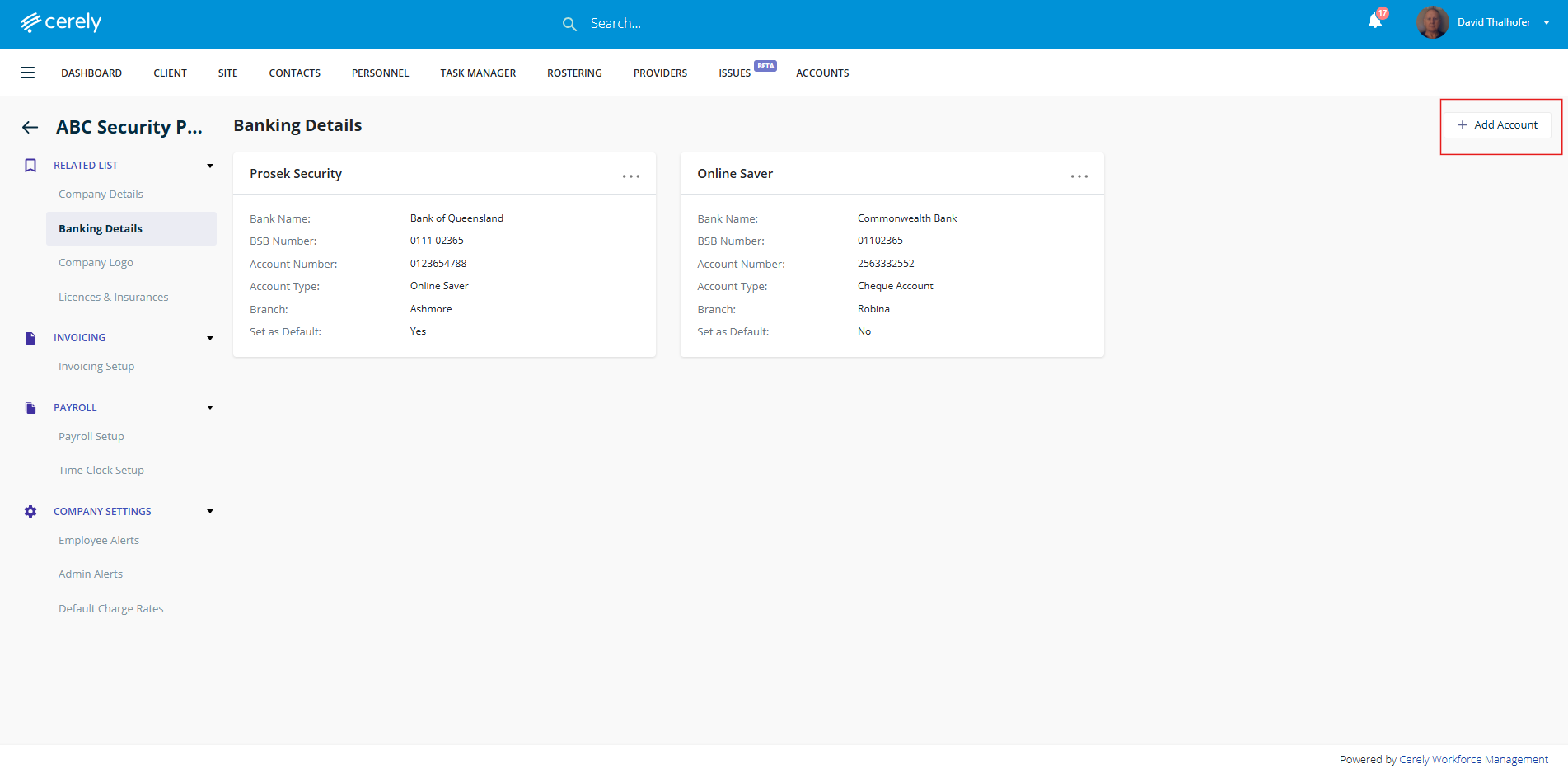Click account number 0123654788
The image size is (1568, 769).
[x=438, y=264]
